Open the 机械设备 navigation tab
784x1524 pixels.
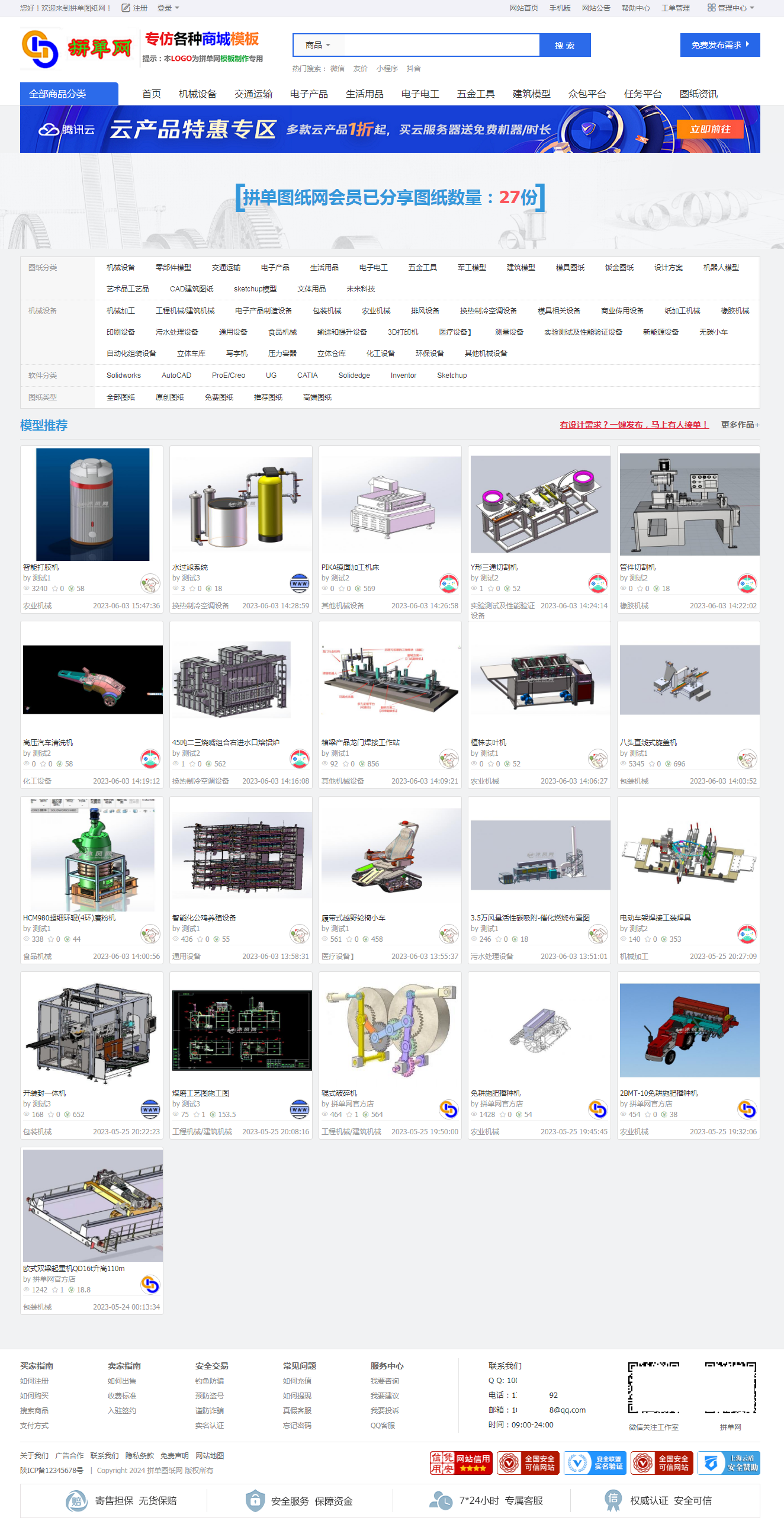click(x=198, y=94)
